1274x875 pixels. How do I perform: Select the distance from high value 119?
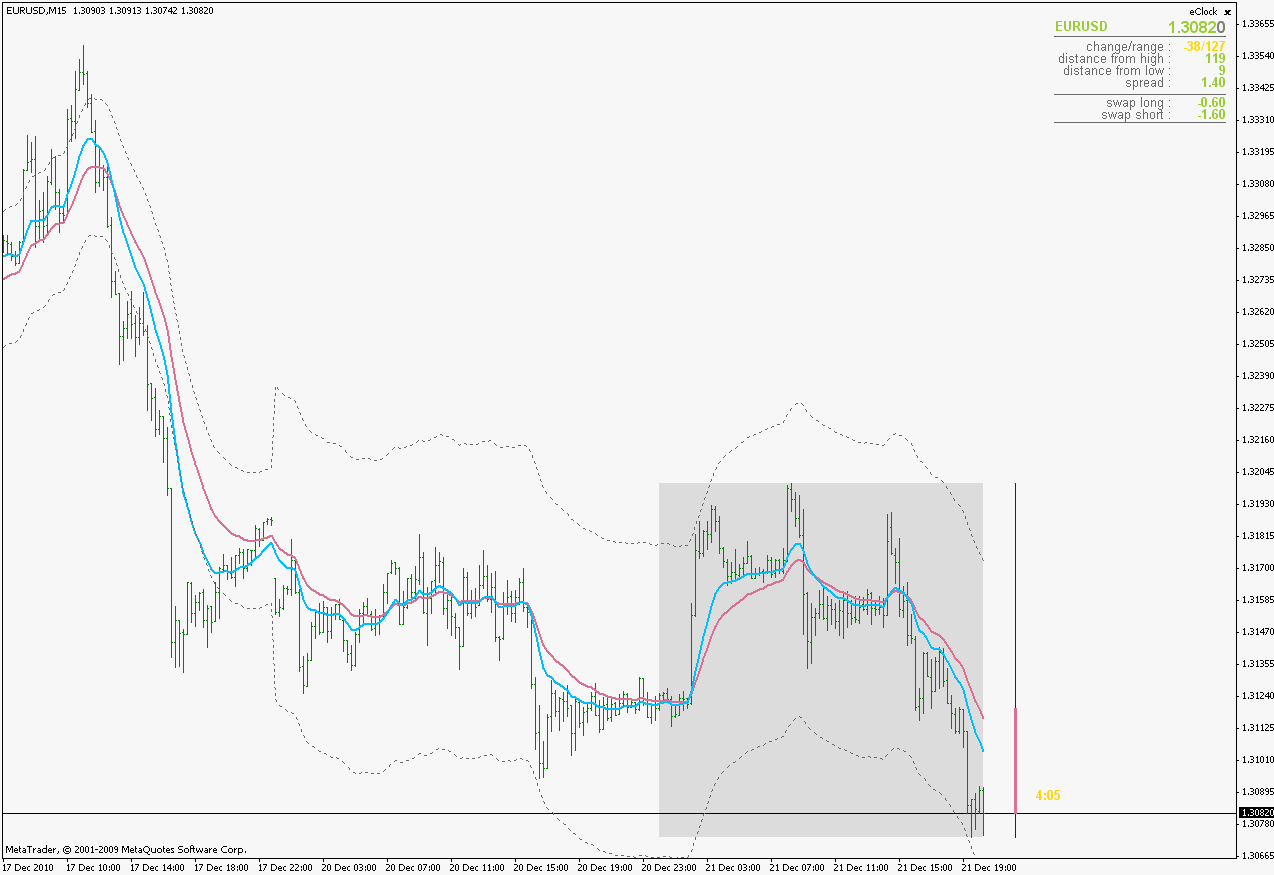[x=1215, y=59]
